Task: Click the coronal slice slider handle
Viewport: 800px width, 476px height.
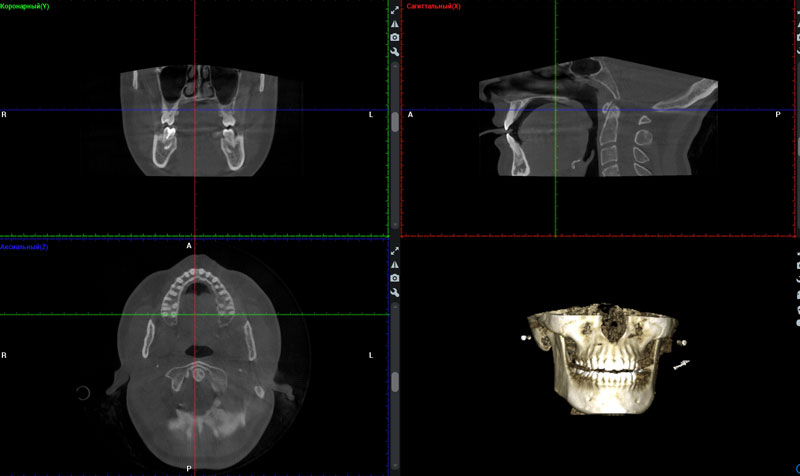Action: point(395,122)
